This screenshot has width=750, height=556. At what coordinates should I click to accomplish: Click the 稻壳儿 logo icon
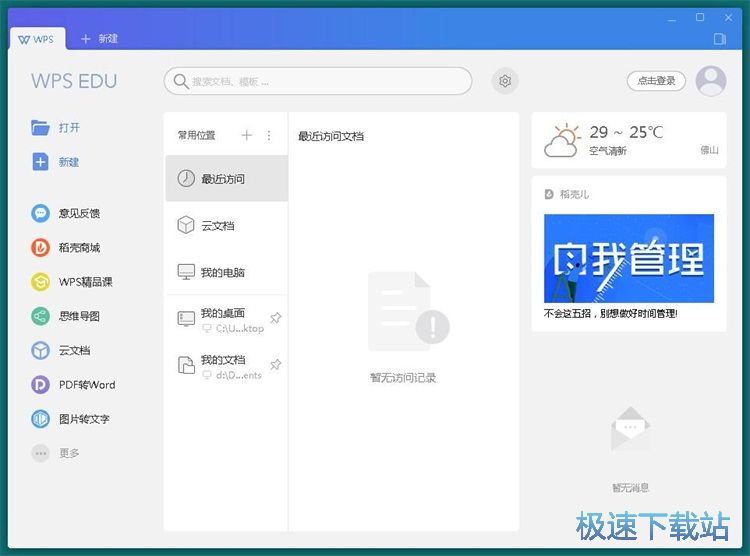(x=549, y=194)
